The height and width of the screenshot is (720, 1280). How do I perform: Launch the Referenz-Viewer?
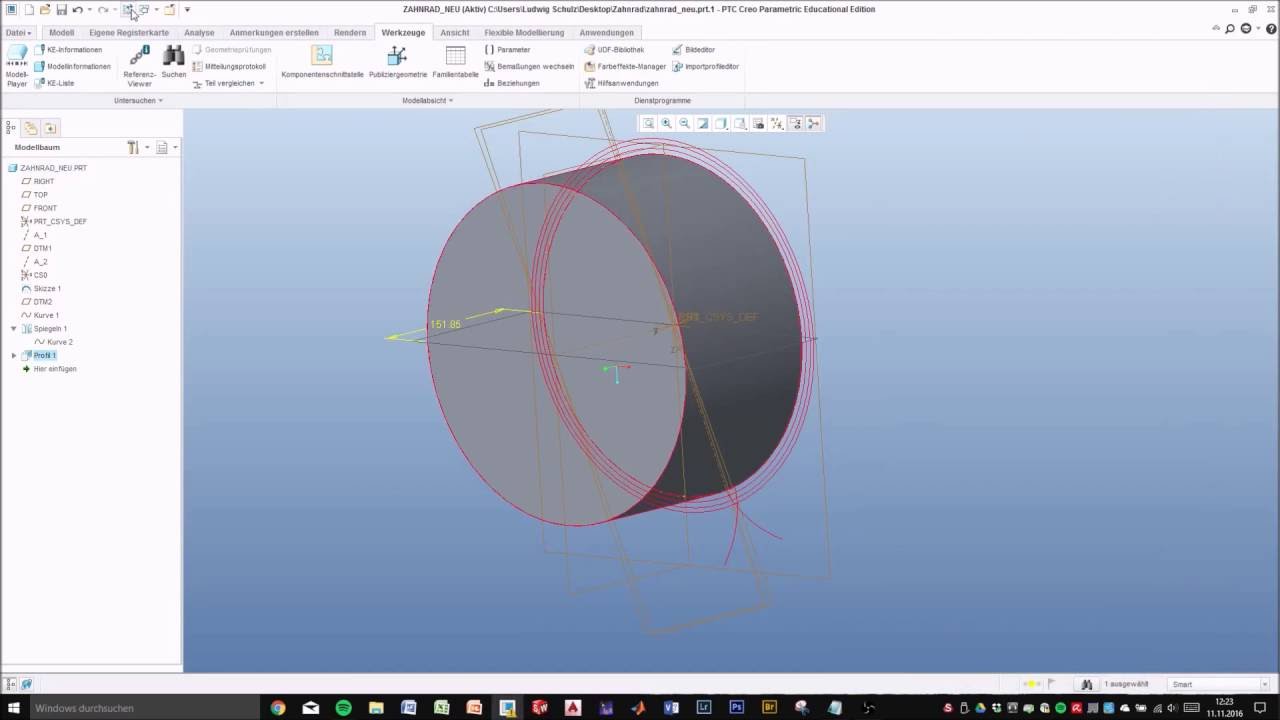(139, 66)
